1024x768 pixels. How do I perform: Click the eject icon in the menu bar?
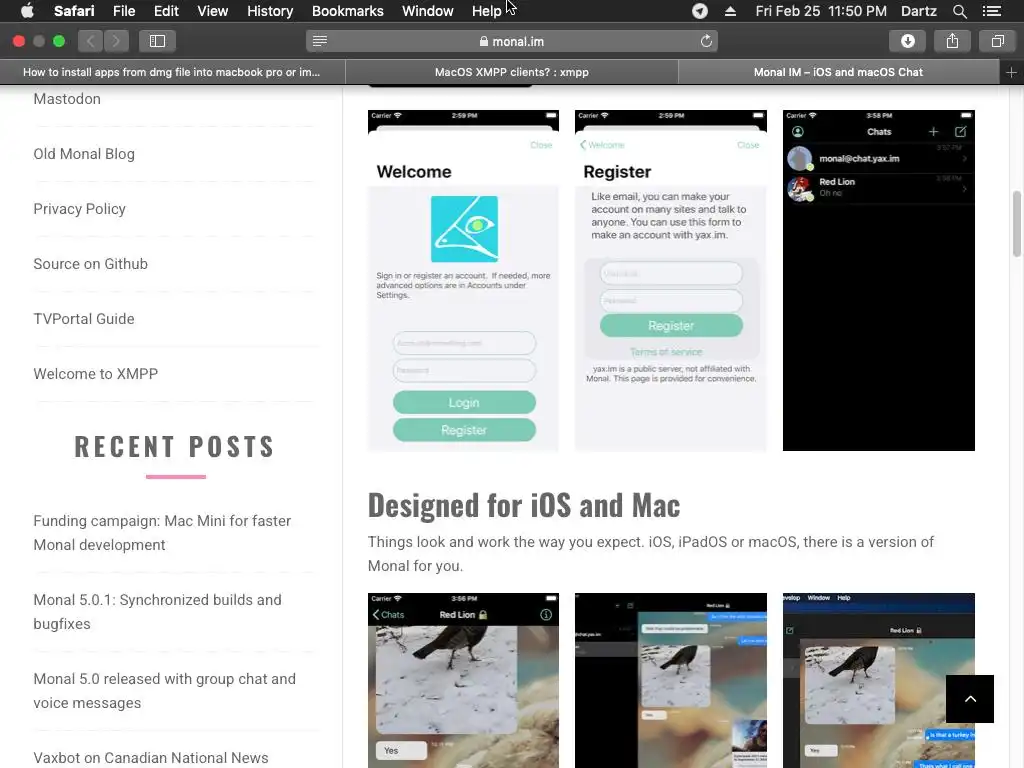tap(730, 11)
